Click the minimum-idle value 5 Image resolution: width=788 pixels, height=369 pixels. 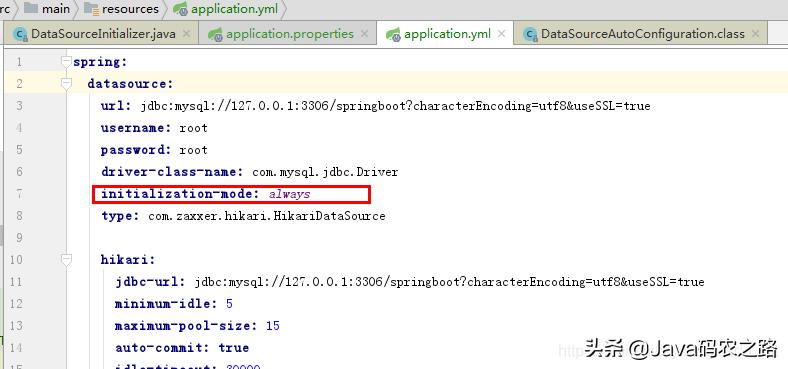click(x=229, y=304)
